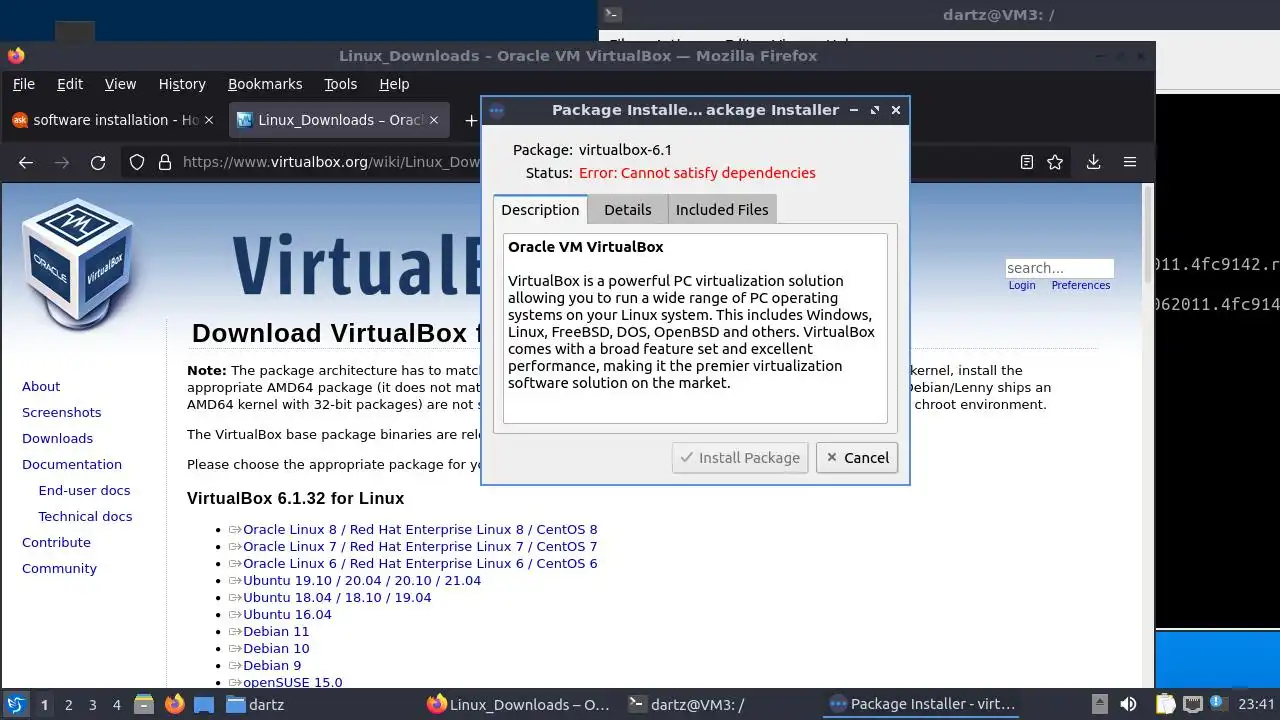
Task: Open Firefox File menu
Action: [23, 84]
